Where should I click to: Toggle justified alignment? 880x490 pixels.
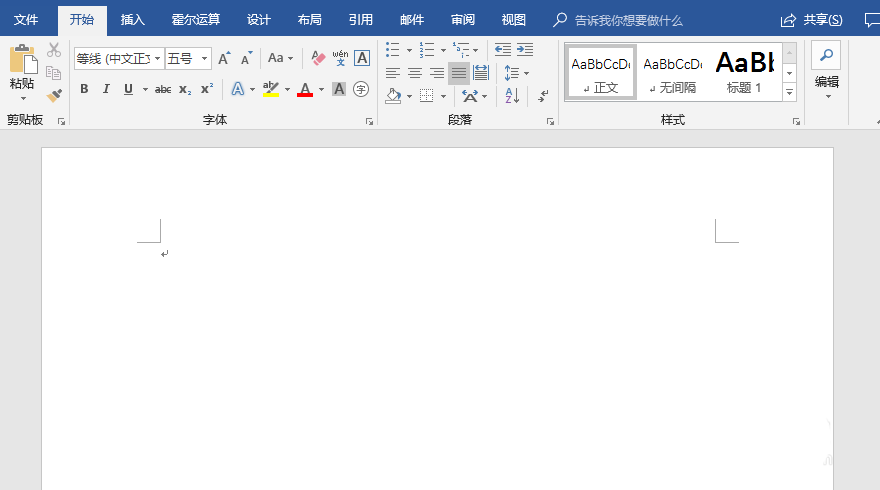tap(459, 73)
